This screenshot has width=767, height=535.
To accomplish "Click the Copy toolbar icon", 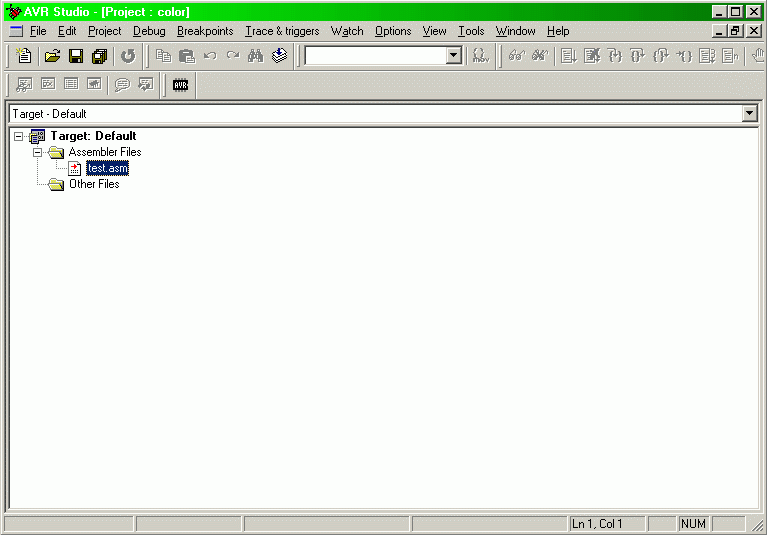I will 163,56.
